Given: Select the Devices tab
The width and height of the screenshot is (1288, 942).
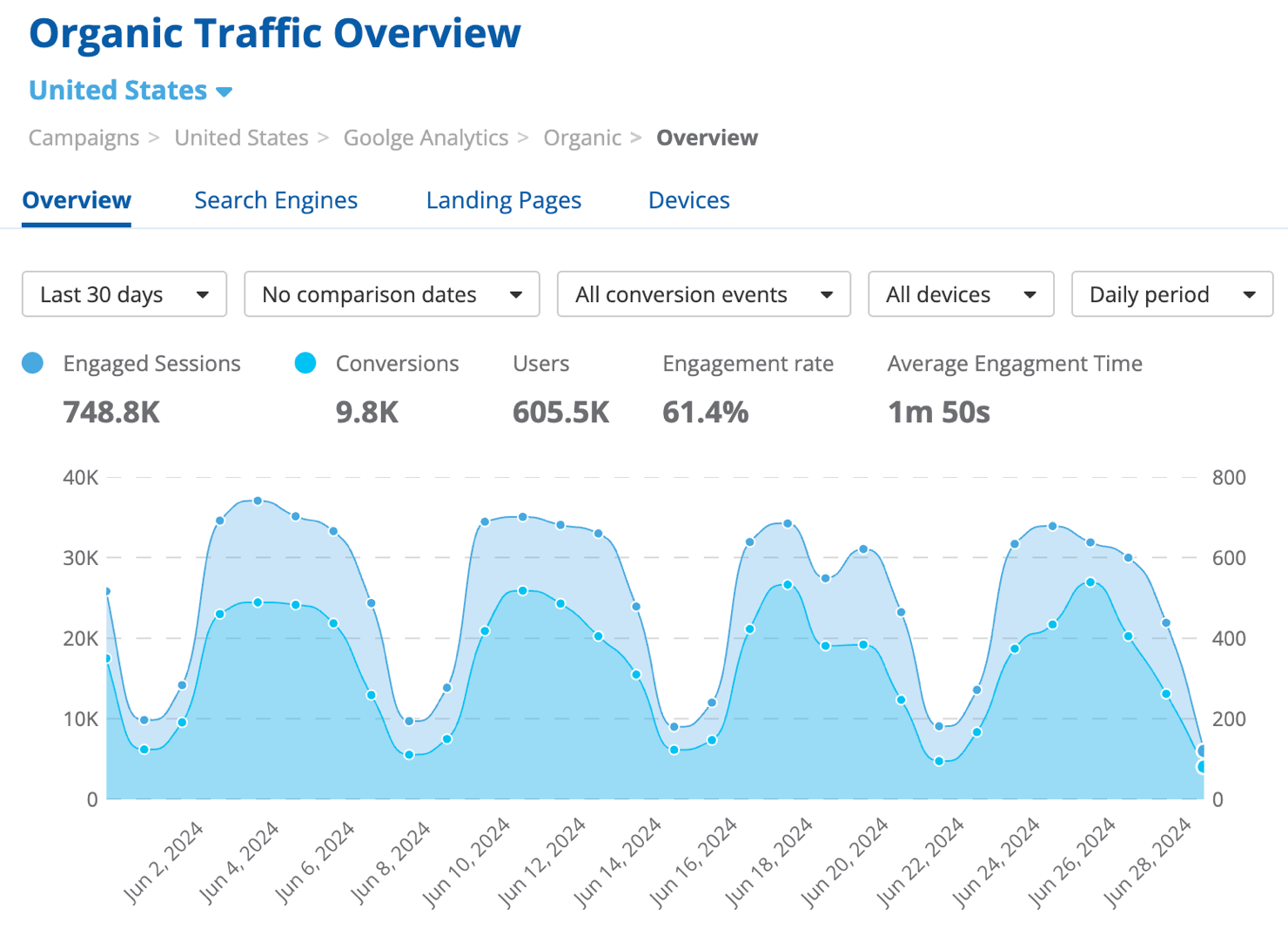Looking at the screenshot, I should point(688,200).
